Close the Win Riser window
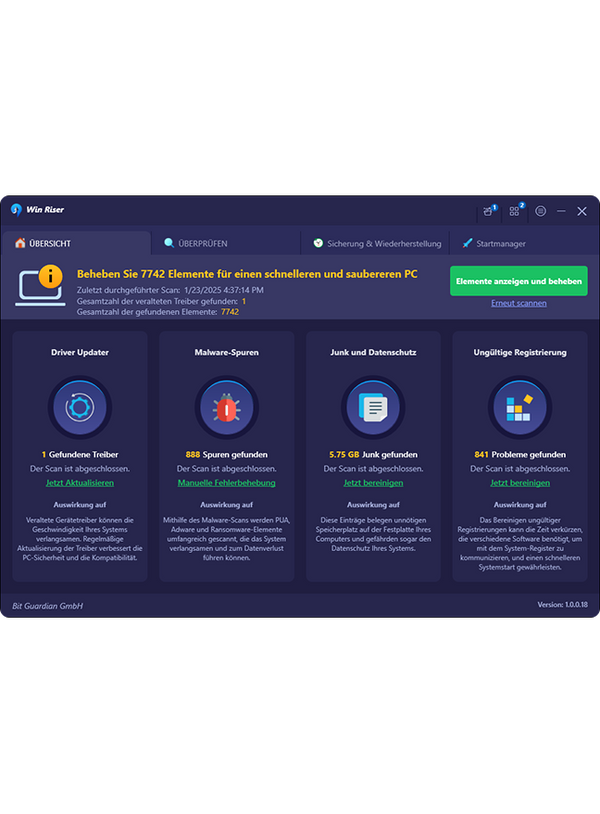Image resolution: width=600 pixels, height=814 pixels. point(582,211)
